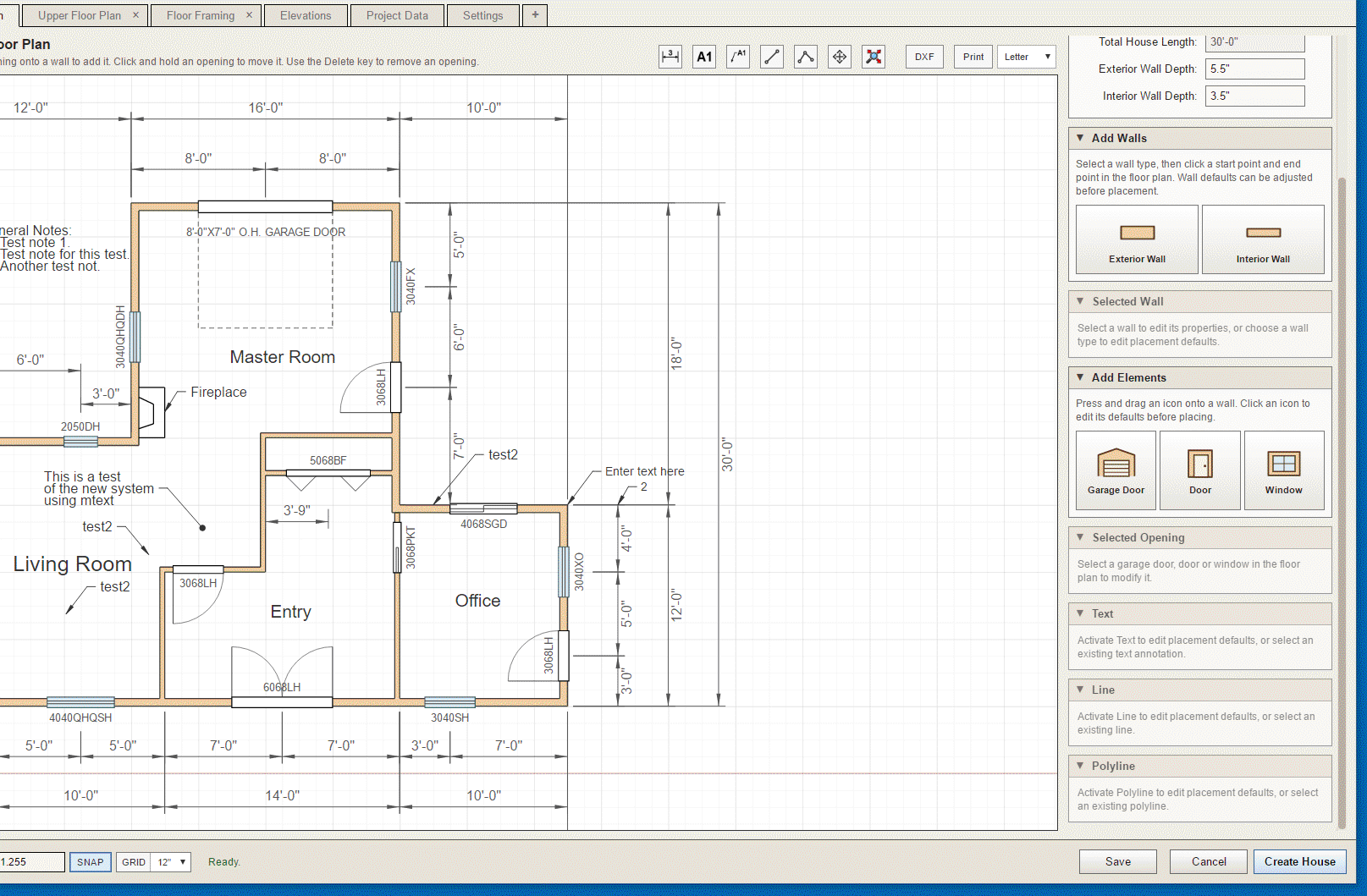1367x896 pixels.
Task: Choose the Interior Wall type
Action: [x=1263, y=239]
